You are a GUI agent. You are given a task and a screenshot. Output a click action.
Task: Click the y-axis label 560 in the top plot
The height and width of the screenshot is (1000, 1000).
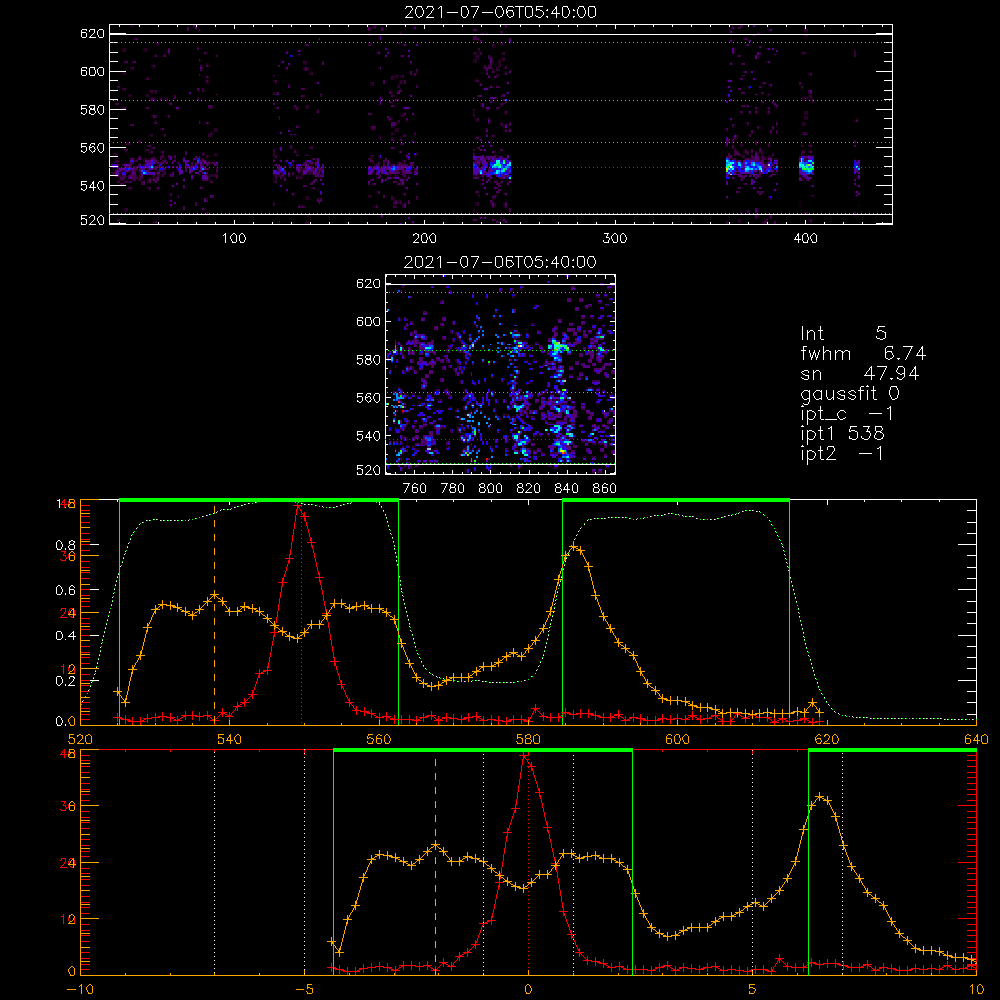pyautogui.click(x=92, y=147)
